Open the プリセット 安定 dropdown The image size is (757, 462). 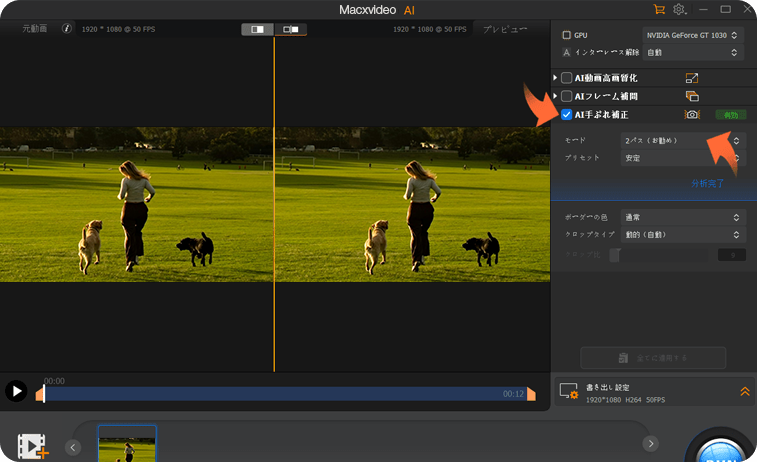click(682, 158)
